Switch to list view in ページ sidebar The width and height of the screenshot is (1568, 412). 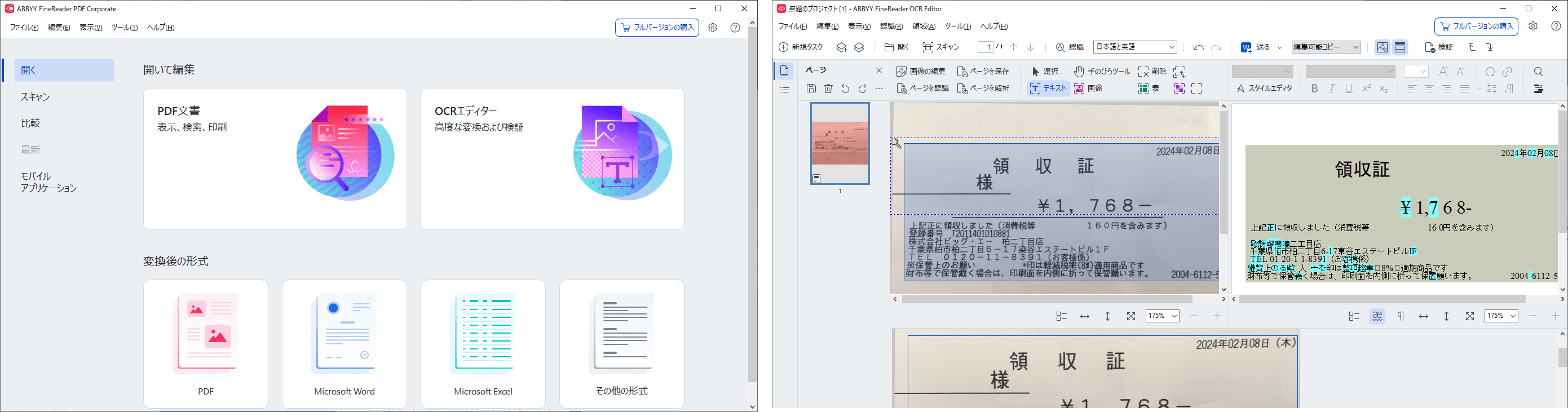pyautogui.click(x=785, y=90)
